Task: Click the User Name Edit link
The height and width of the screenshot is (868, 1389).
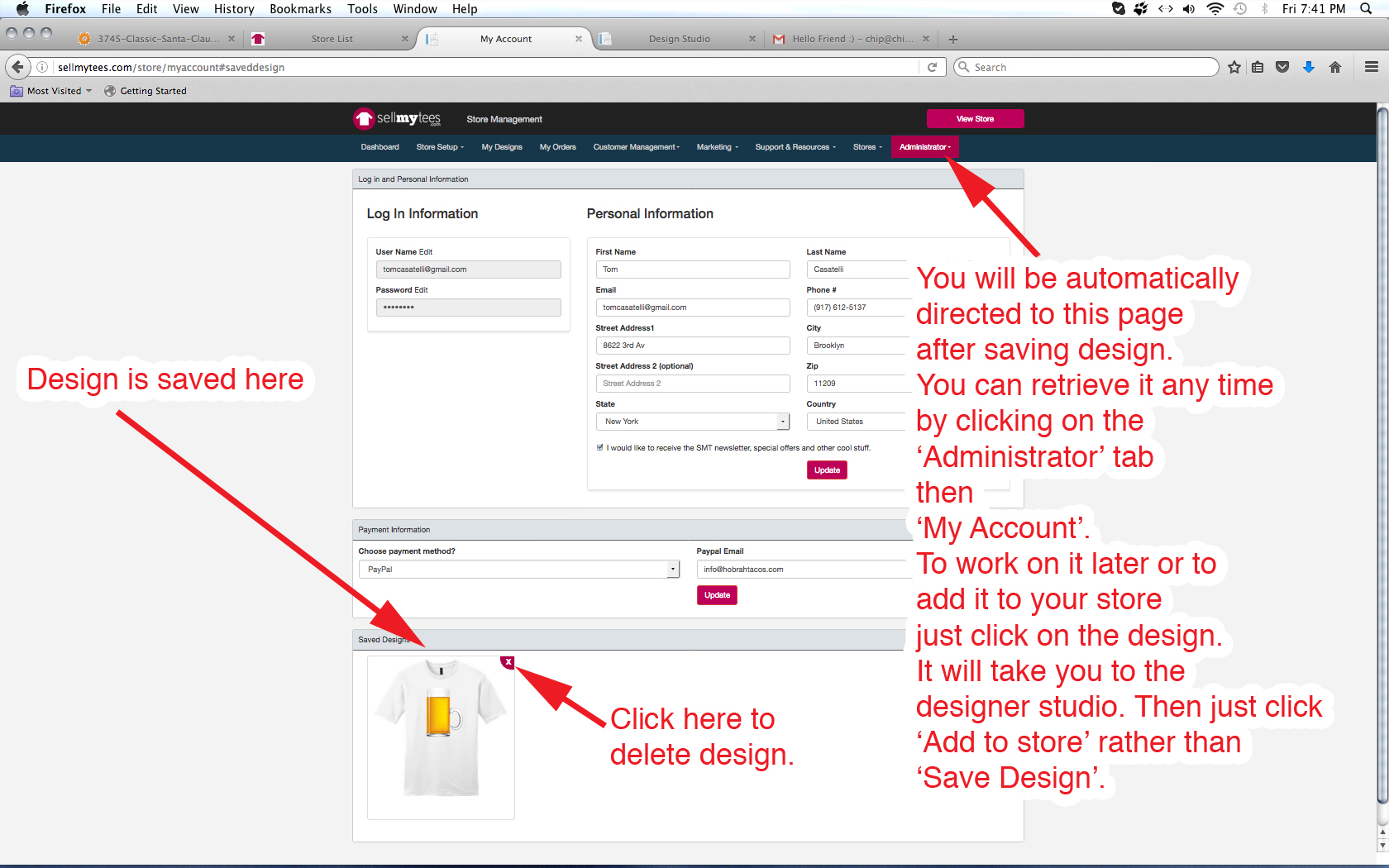Action: pyautogui.click(x=426, y=252)
